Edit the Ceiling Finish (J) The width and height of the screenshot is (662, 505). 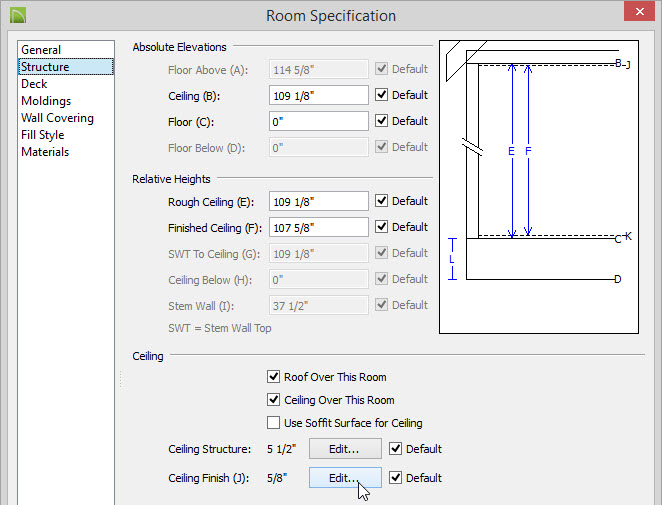[345, 478]
